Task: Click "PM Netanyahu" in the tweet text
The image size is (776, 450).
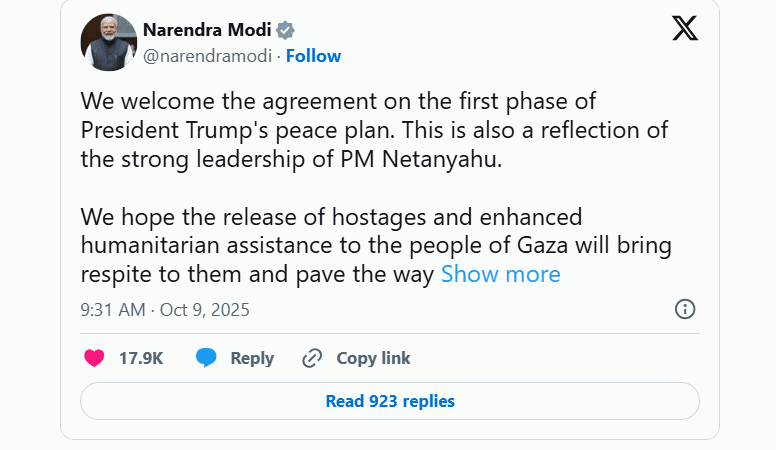Action: (411, 159)
